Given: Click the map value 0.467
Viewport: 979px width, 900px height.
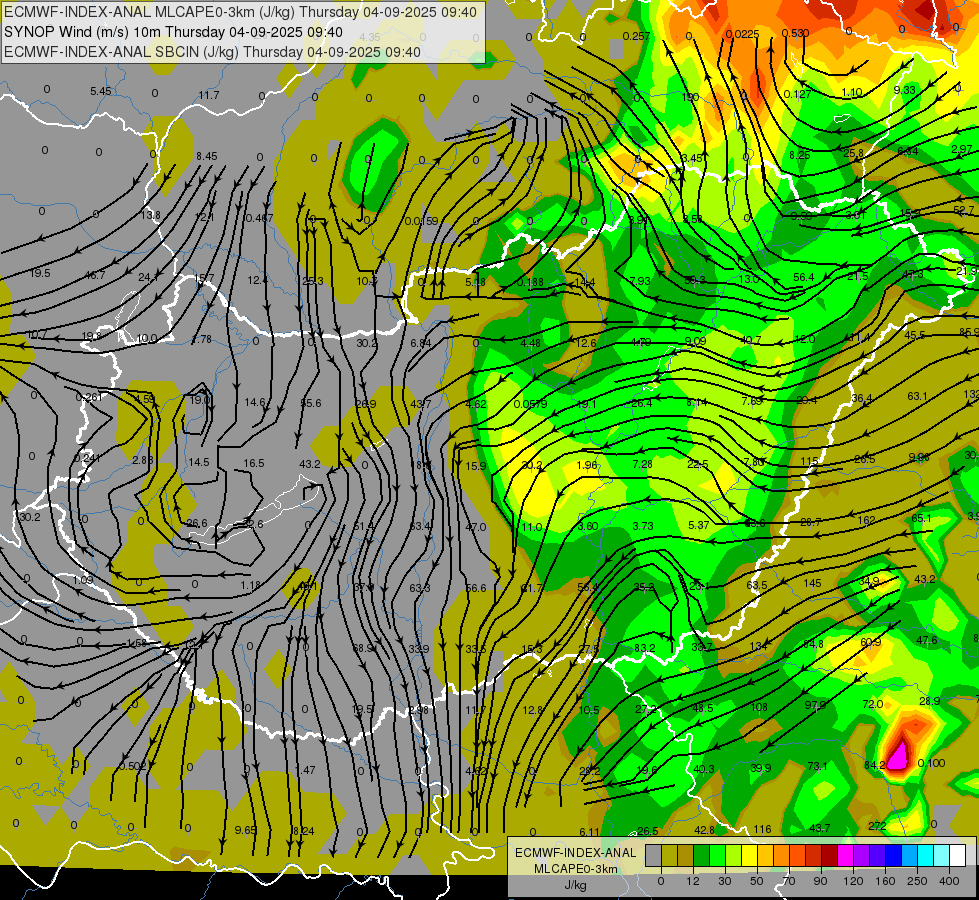Looking at the screenshot, I should pos(259,218).
